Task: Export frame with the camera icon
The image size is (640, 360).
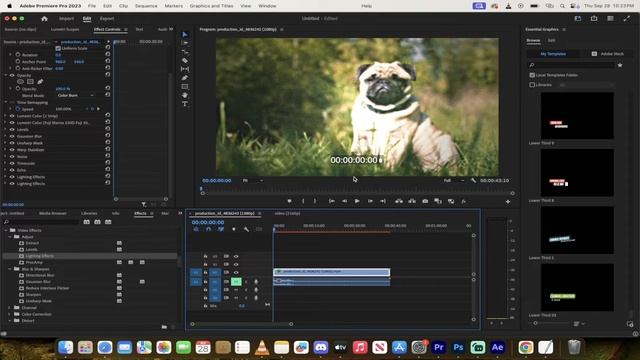Action: pos(425,201)
